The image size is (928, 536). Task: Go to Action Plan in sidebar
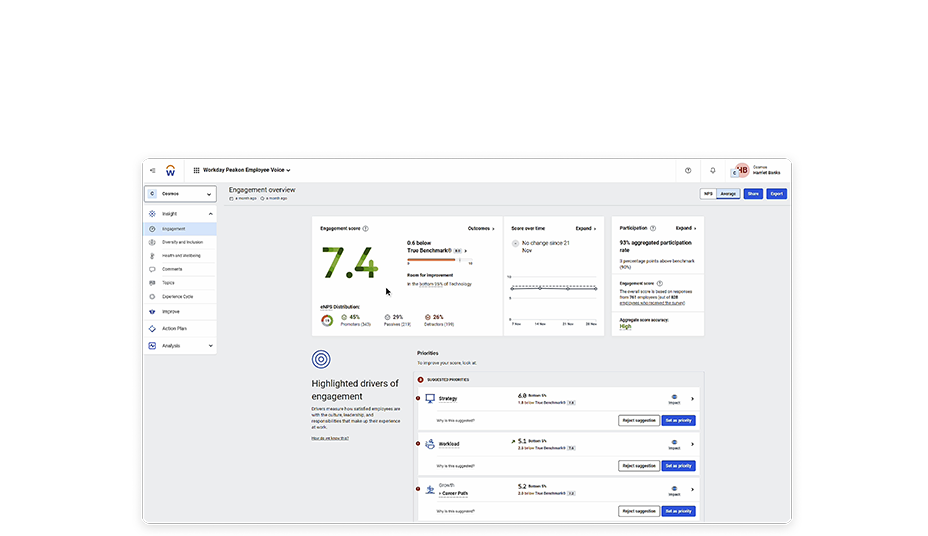coord(174,328)
